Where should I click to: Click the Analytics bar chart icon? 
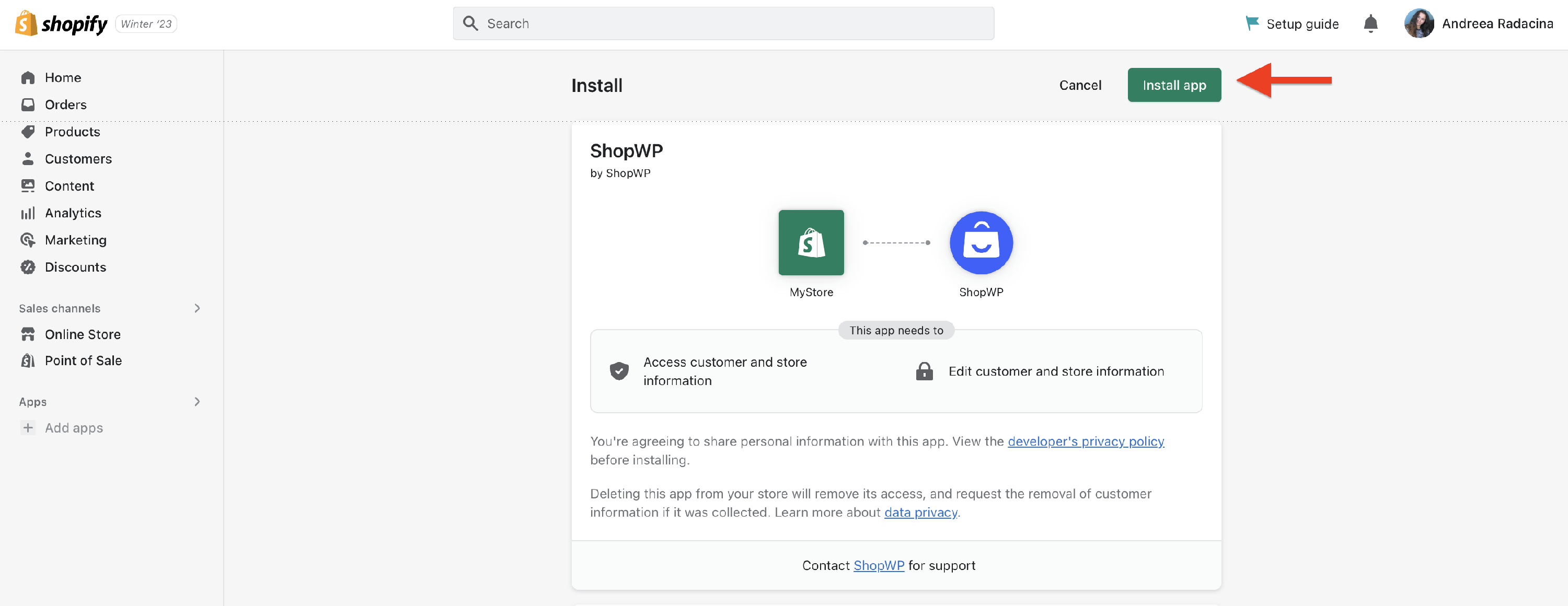[x=28, y=213]
